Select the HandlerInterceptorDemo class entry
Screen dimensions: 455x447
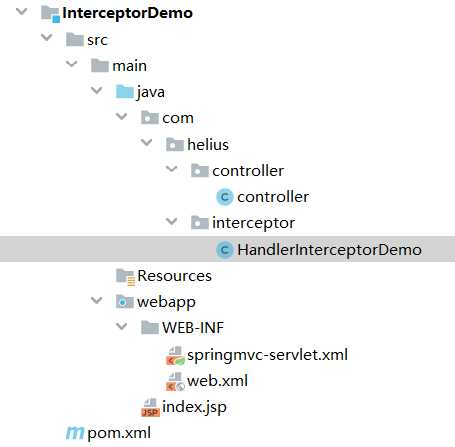(x=227, y=249)
